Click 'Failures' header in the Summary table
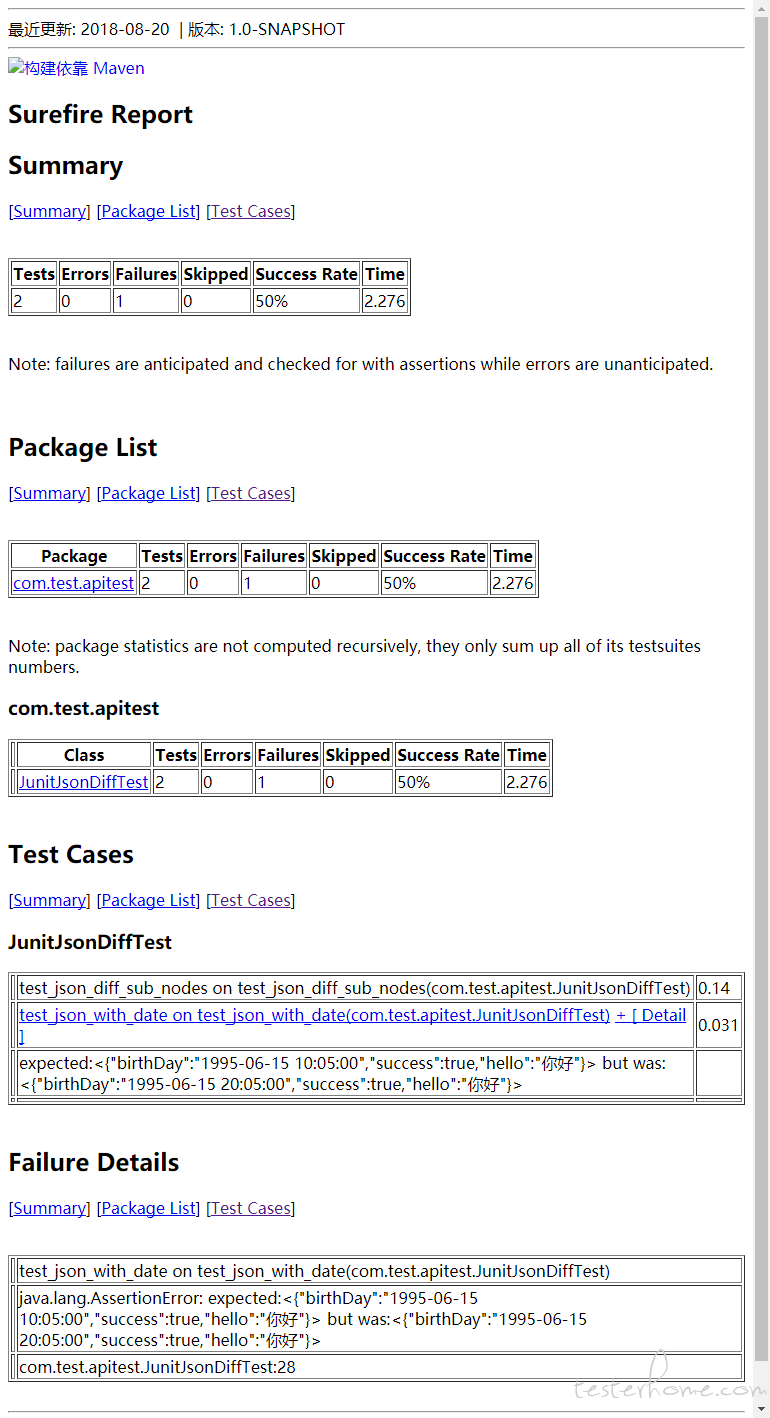Image resolution: width=770 pixels, height=1418 pixels. point(146,274)
